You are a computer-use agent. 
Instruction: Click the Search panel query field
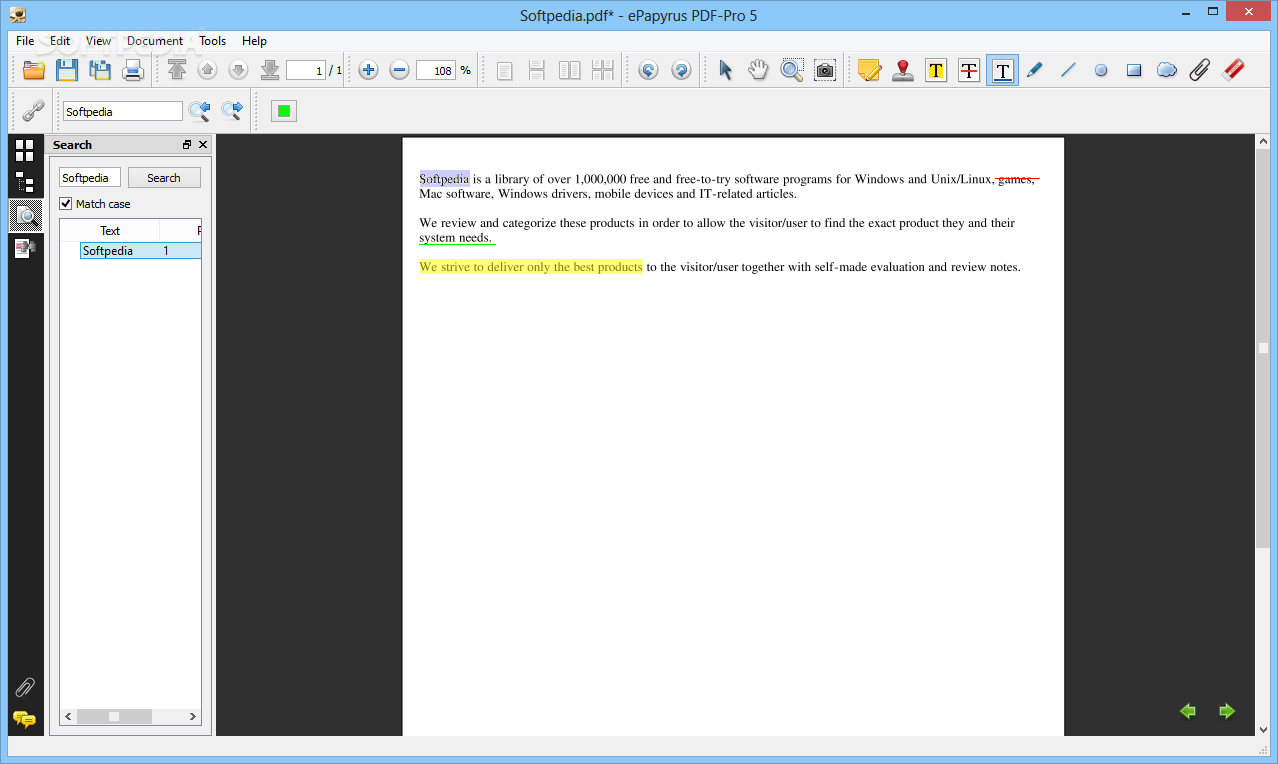(90, 177)
